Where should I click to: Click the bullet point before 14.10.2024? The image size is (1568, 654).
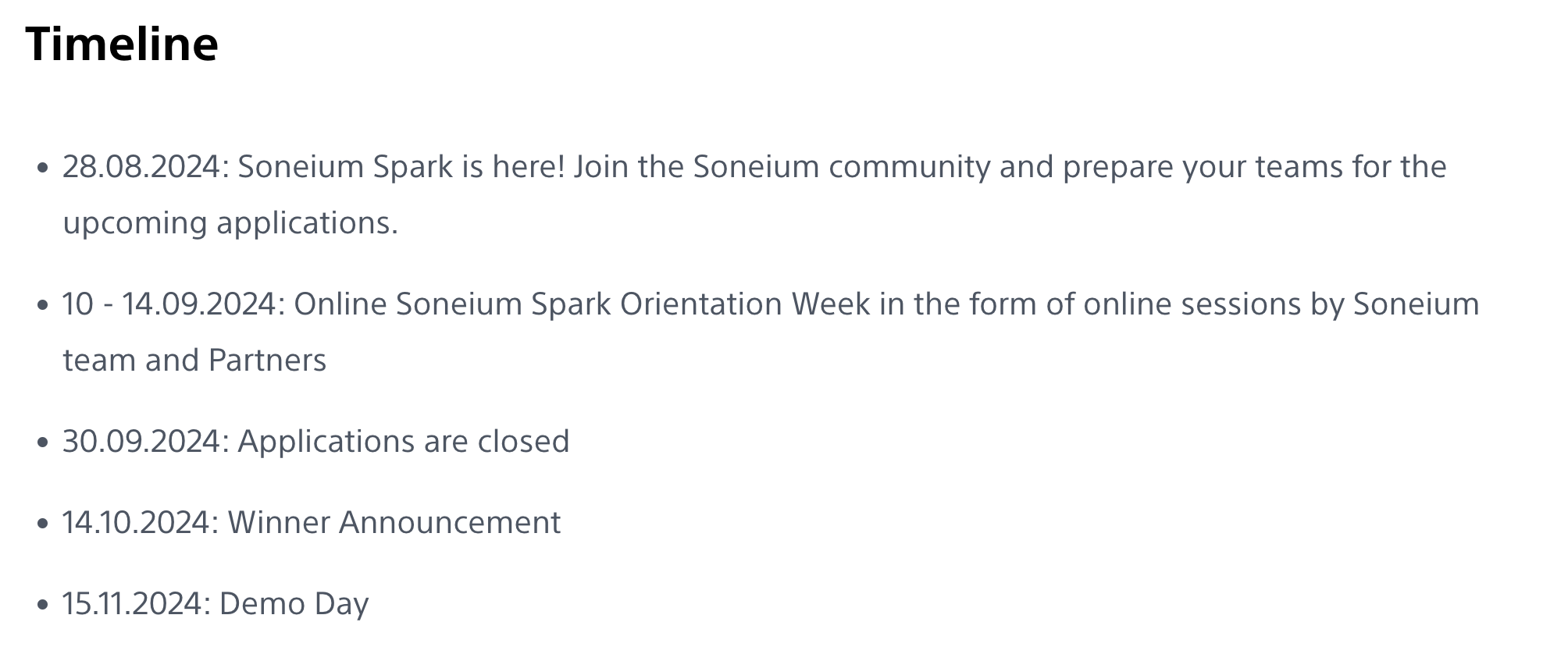pos(43,524)
